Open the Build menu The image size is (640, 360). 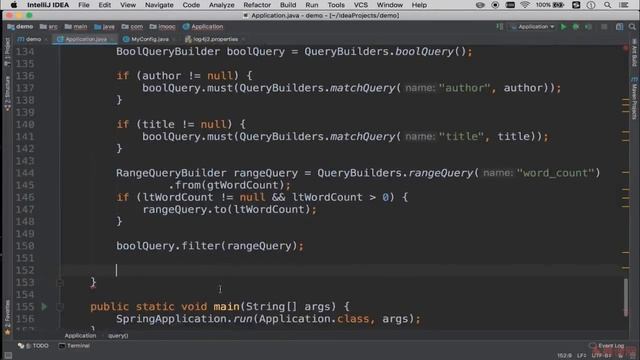point(288,5)
